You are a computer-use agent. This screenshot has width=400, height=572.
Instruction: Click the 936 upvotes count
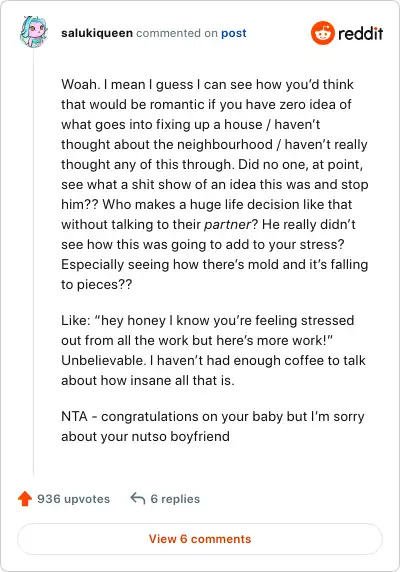coord(74,499)
